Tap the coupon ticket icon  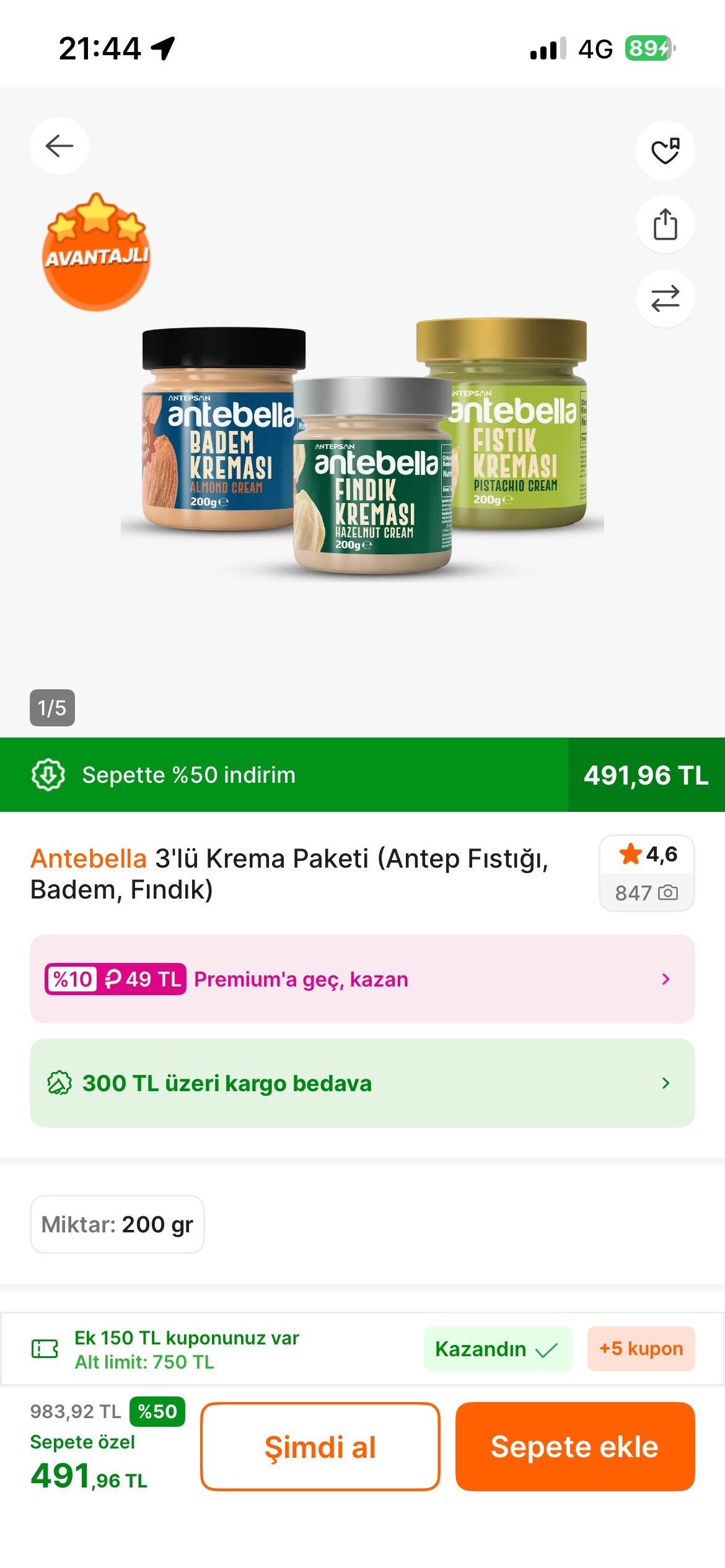tap(45, 1348)
